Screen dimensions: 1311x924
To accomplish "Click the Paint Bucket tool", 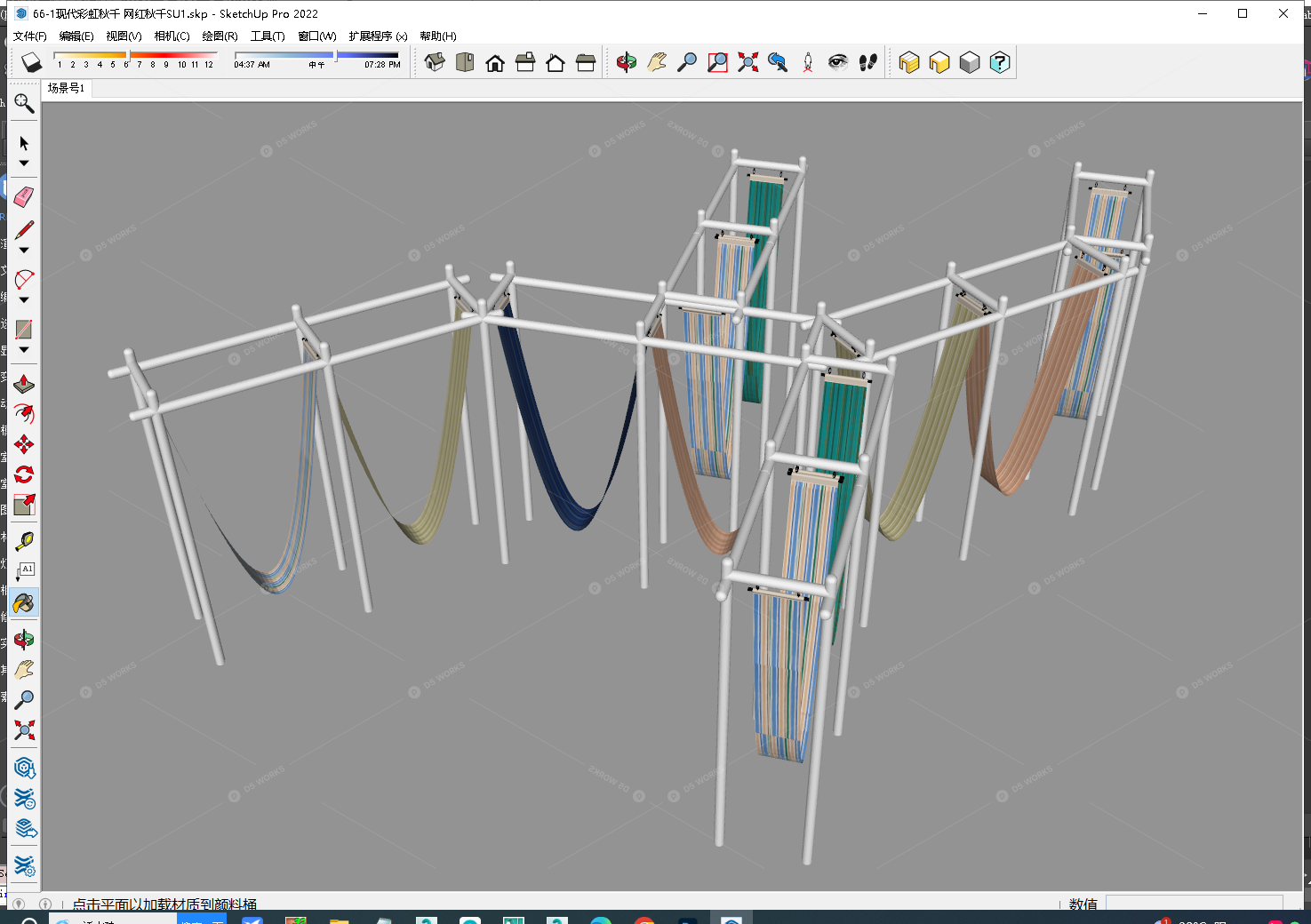I will 24,603.
